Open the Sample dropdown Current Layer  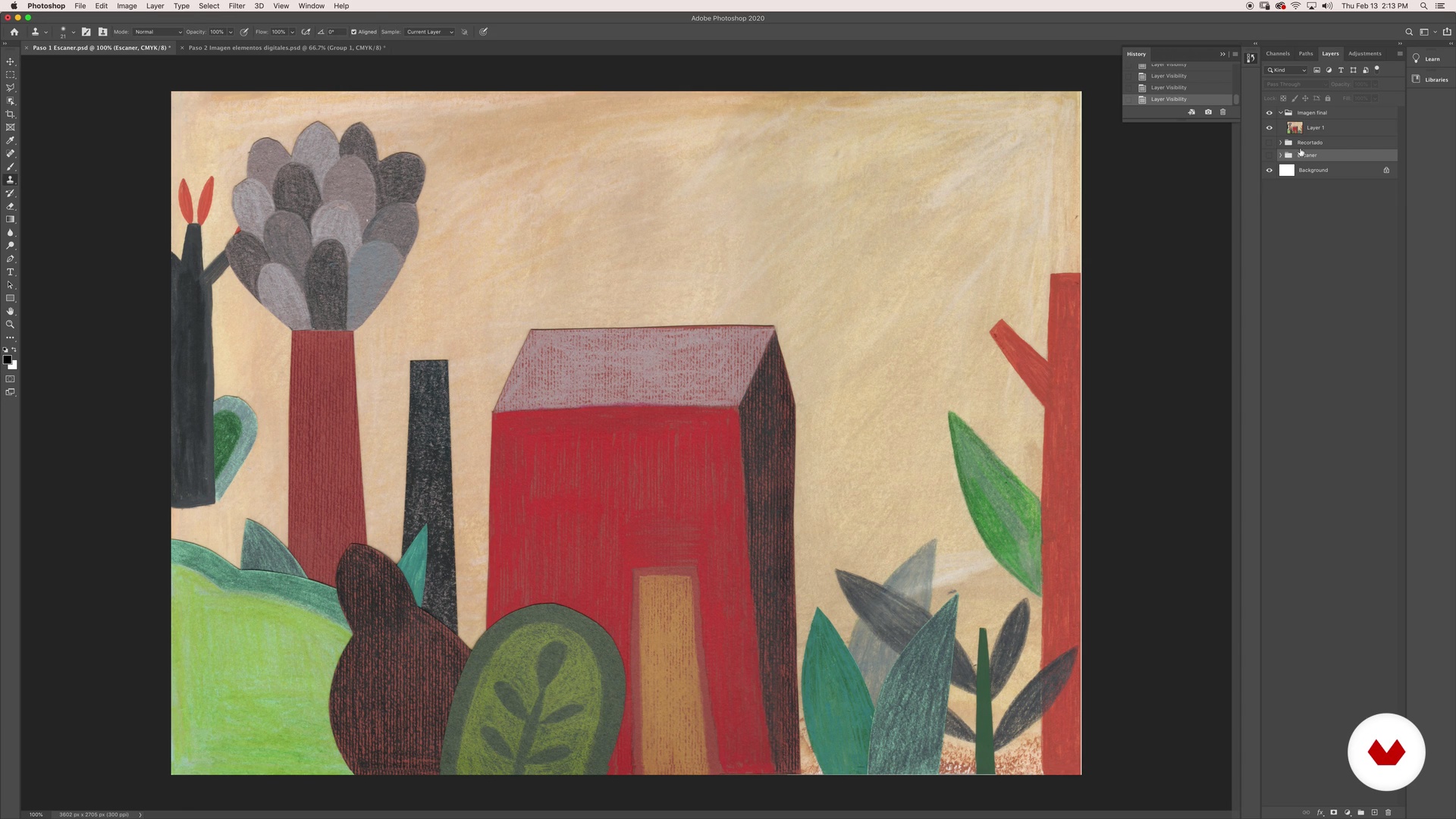(429, 32)
